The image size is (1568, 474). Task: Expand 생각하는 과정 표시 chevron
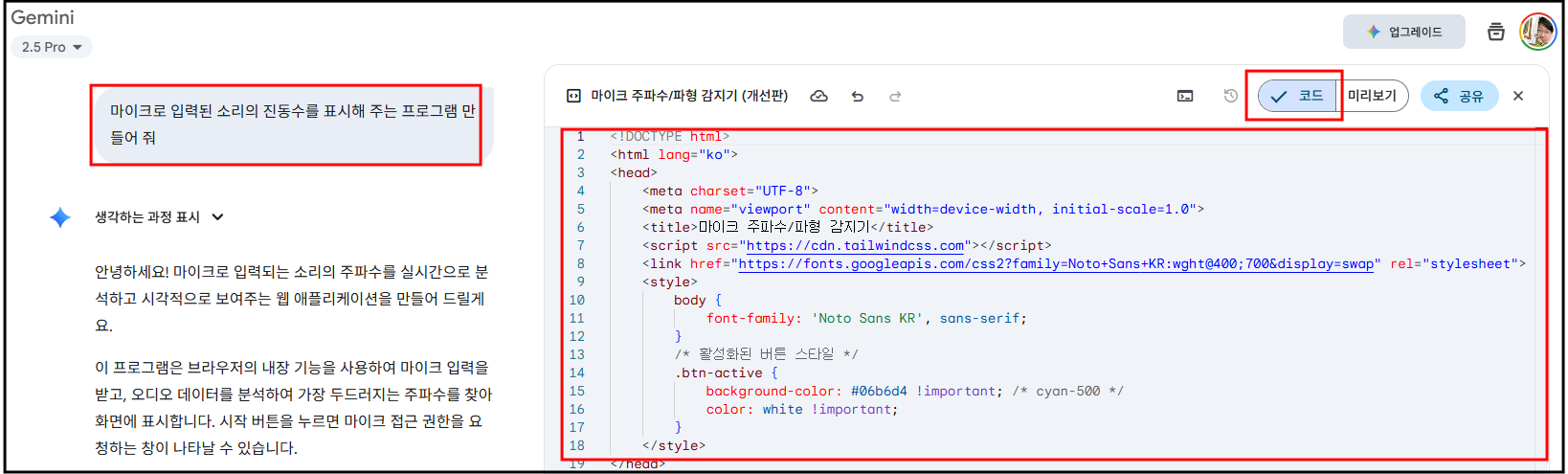pos(217,217)
